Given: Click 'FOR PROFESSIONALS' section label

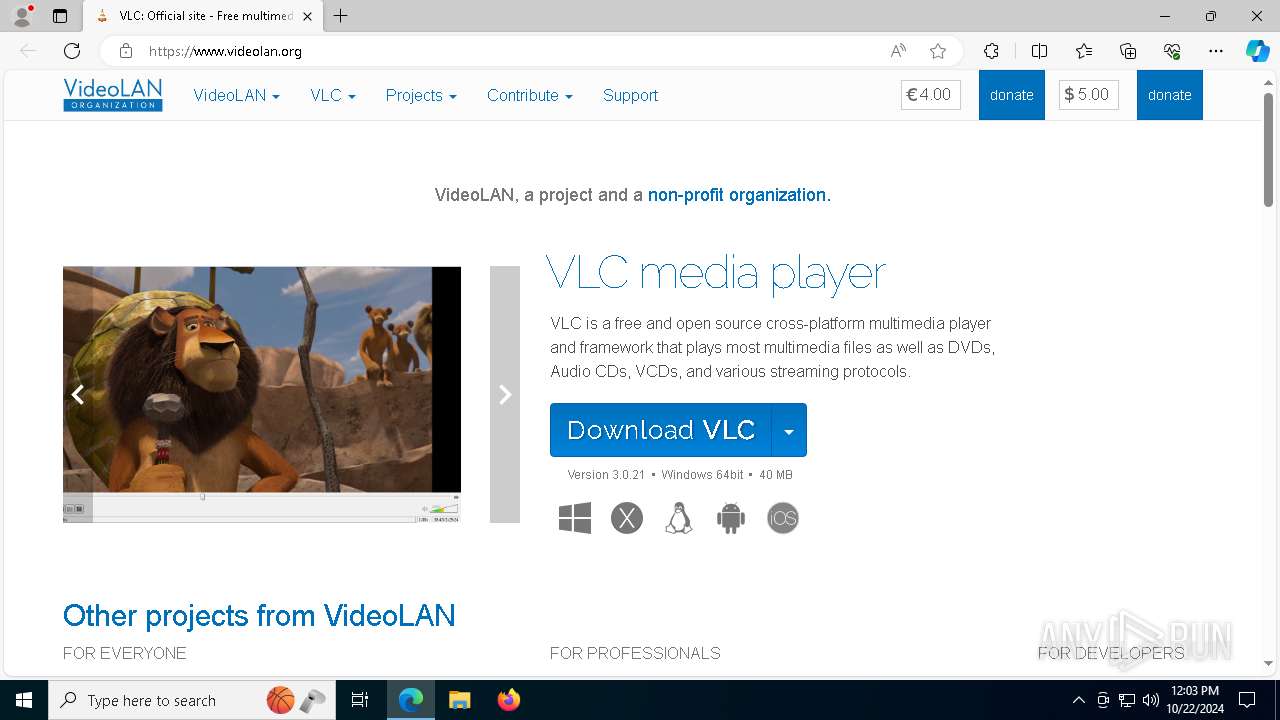Looking at the screenshot, I should click(635, 653).
